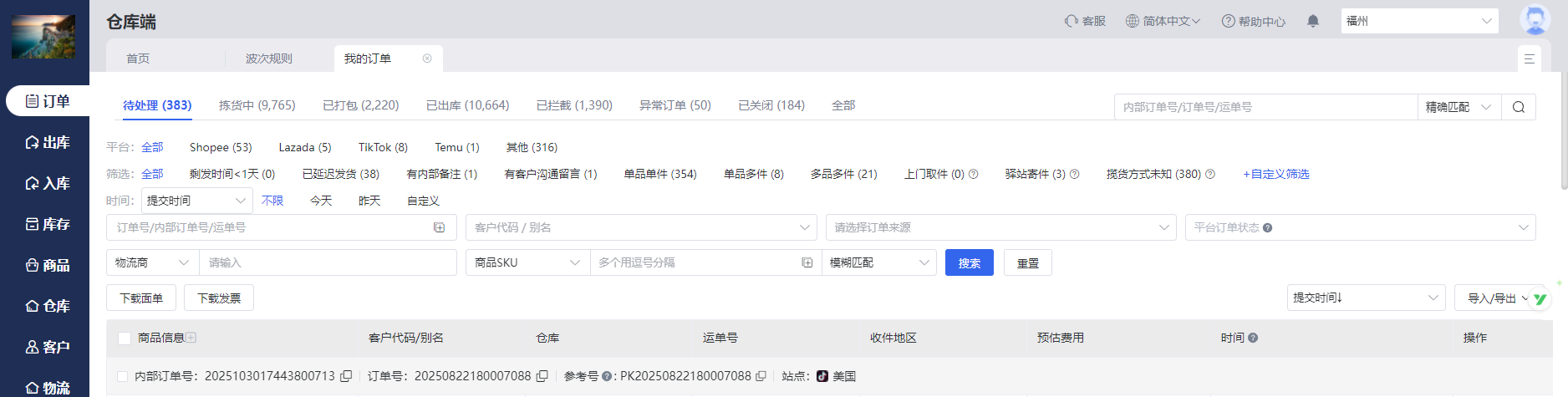This screenshot has width=1568, height=397.
Task: Open the 客户 sidebar menu
Action: click(48, 347)
